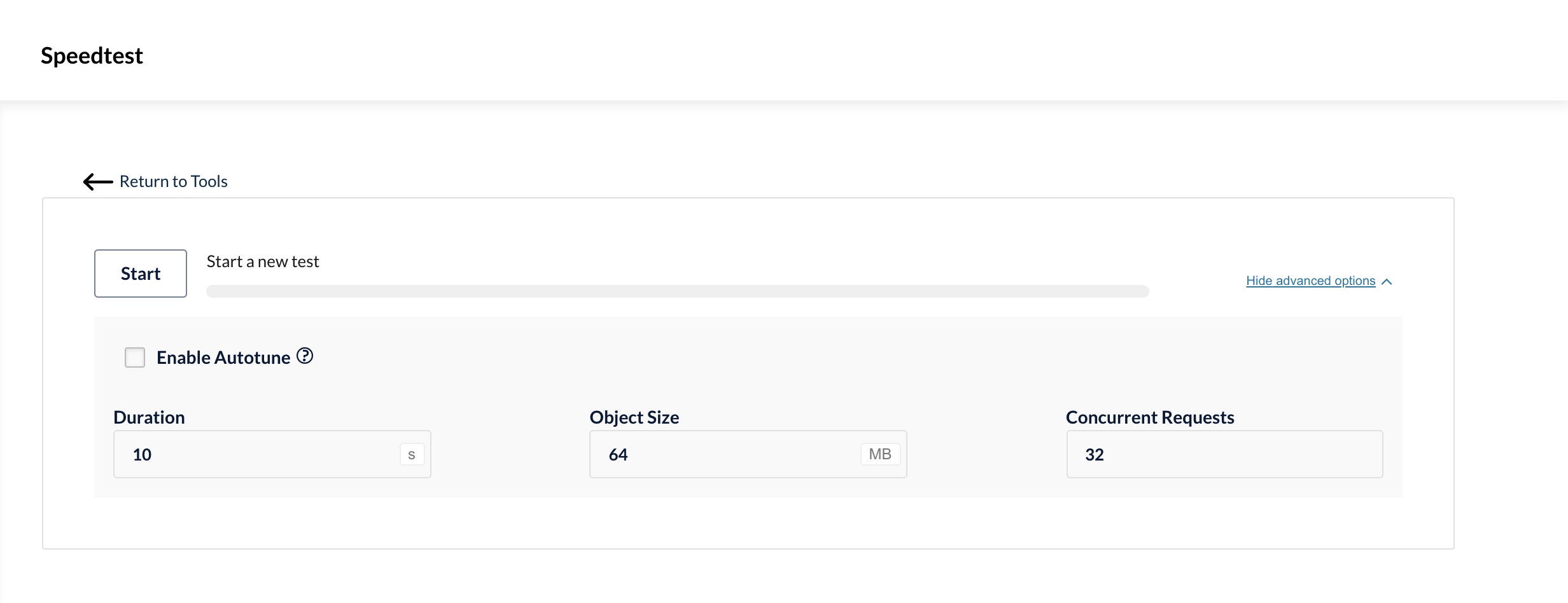Click the Concurrent Requests field label
The image size is (1568, 603).
1150,417
